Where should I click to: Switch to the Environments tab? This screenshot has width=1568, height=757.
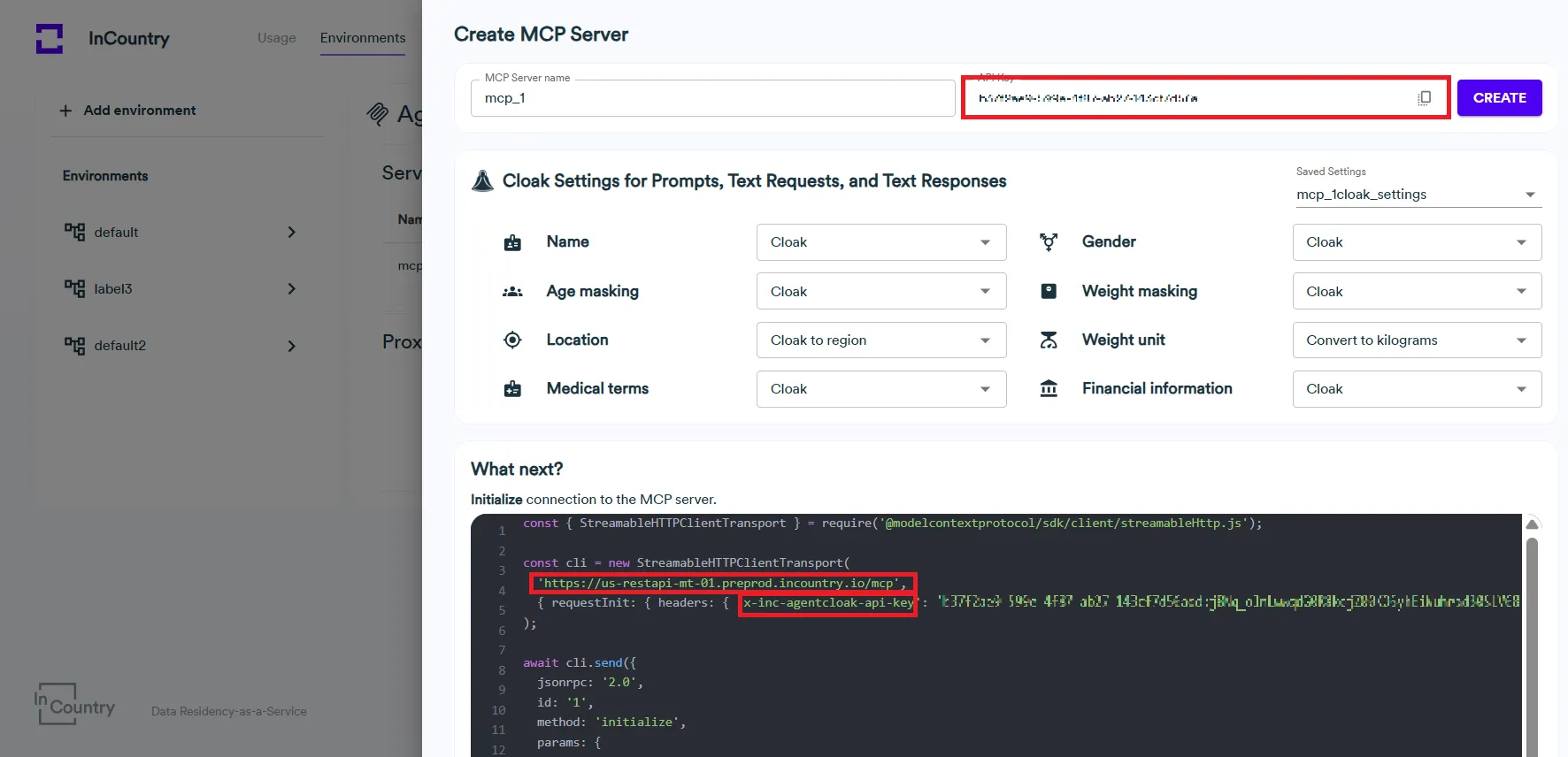(x=363, y=38)
